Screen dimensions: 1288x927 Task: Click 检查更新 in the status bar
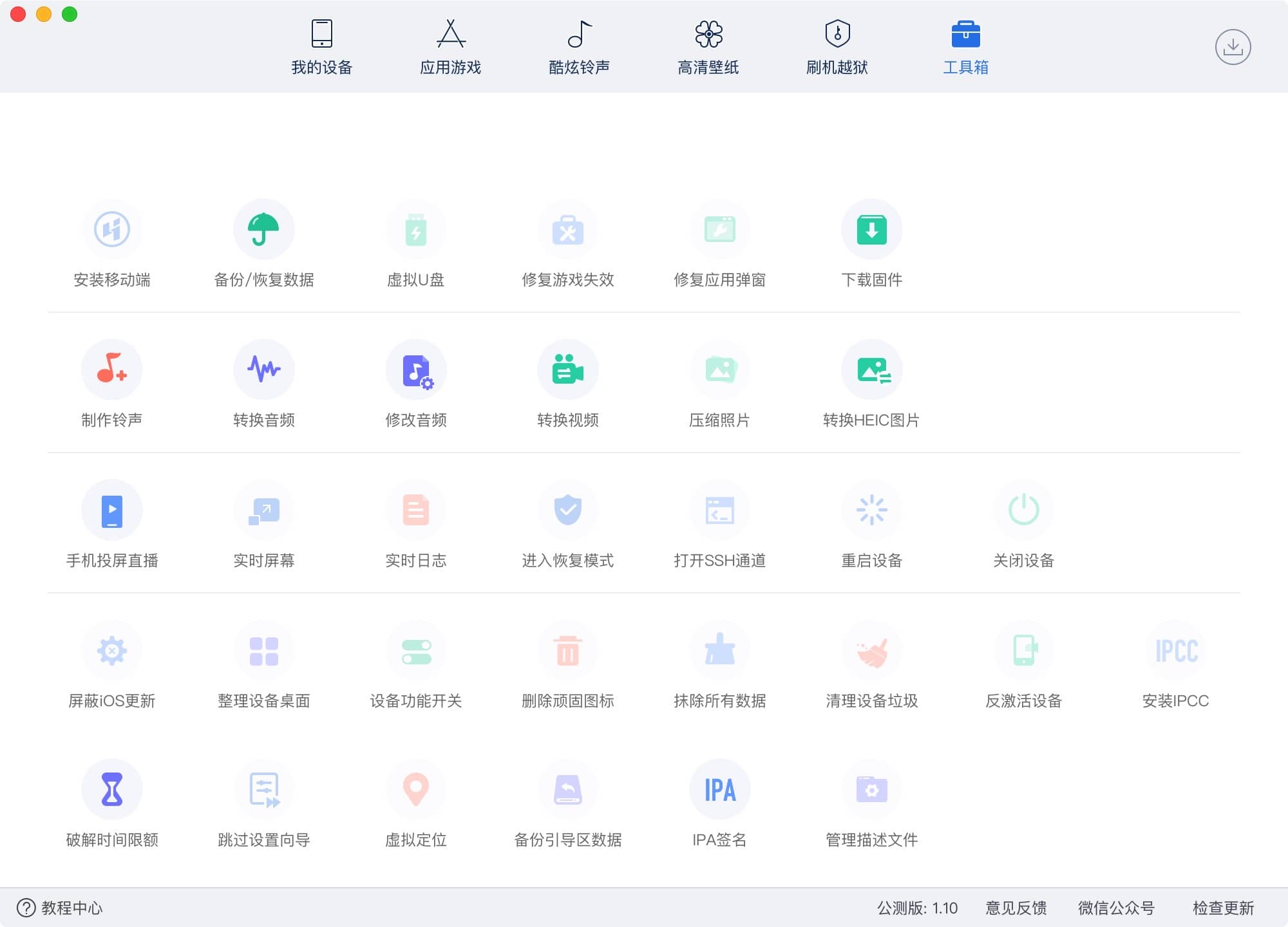point(1223,908)
